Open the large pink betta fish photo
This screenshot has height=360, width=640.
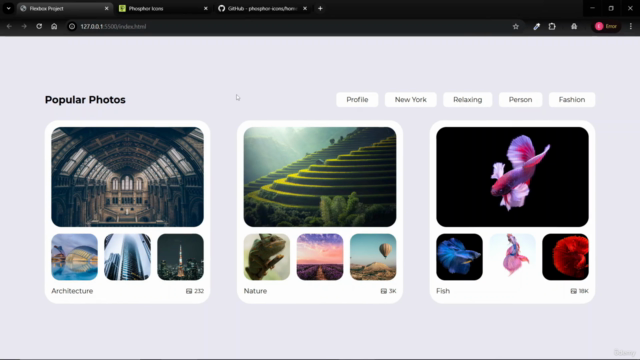[x=512, y=177]
